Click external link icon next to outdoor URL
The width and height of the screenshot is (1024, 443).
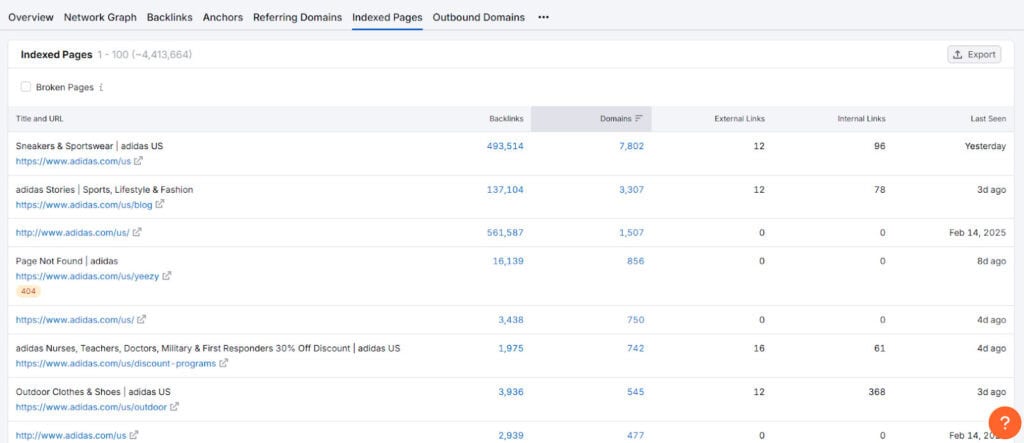click(174, 407)
